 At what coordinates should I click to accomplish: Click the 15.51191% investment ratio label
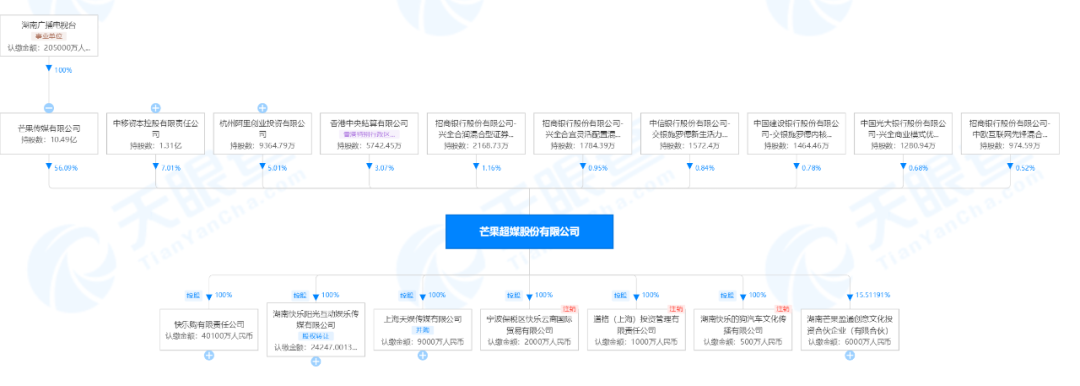(872, 294)
